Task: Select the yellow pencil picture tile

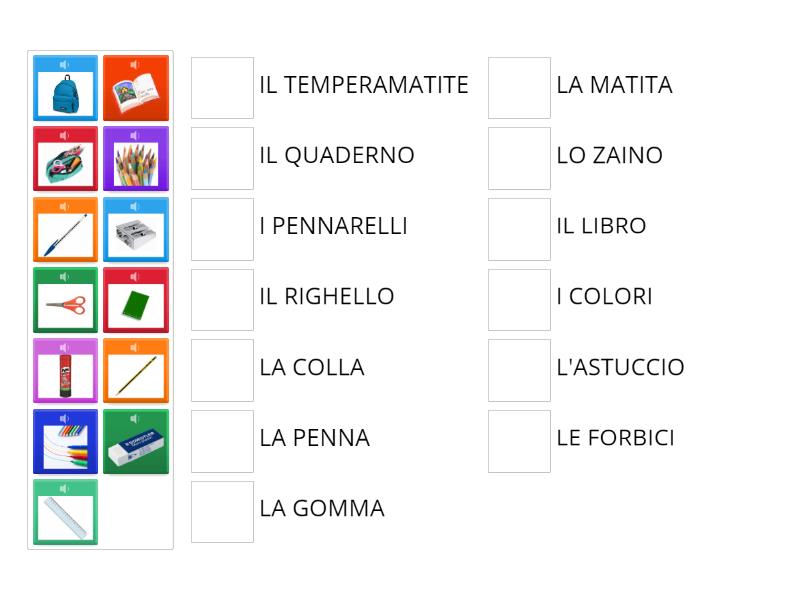Action: 136,373
